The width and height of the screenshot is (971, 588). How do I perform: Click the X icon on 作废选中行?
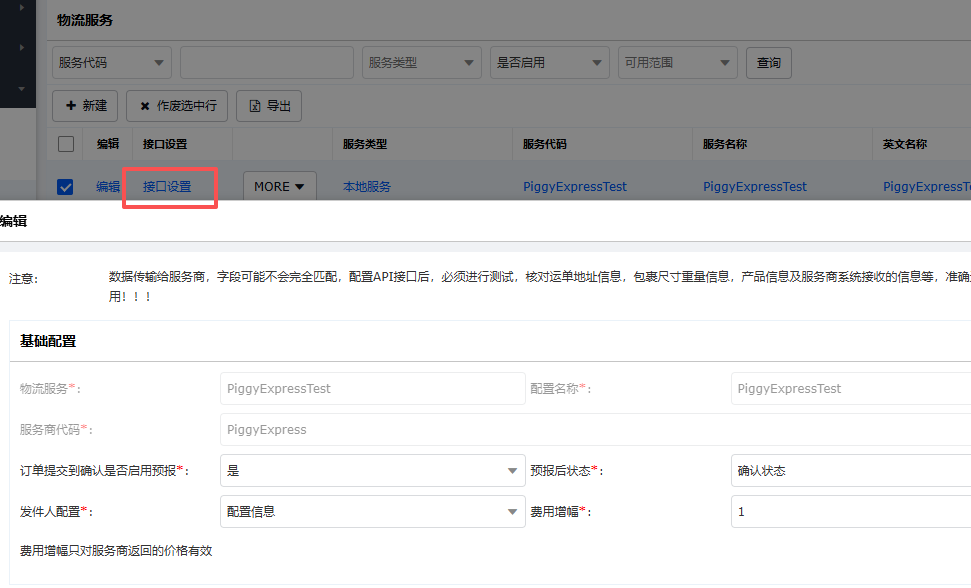pos(145,106)
